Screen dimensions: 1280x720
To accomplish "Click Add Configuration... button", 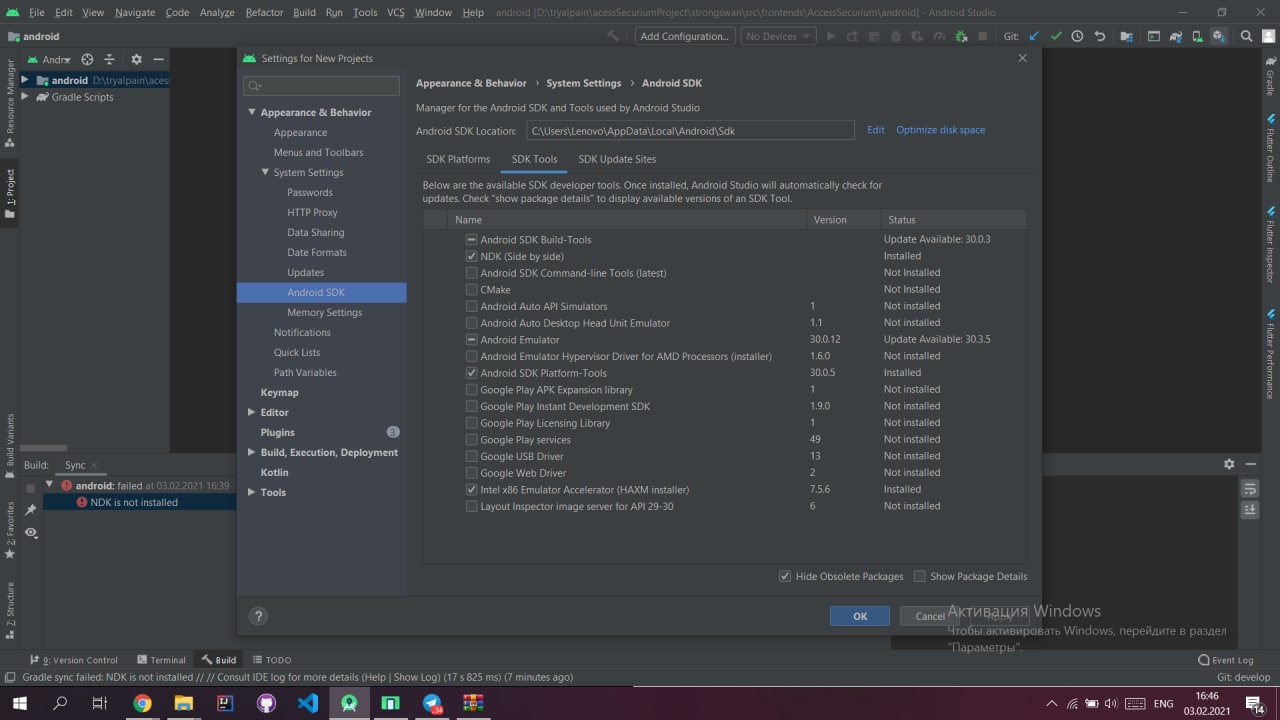I will click(x=685, y=36).
